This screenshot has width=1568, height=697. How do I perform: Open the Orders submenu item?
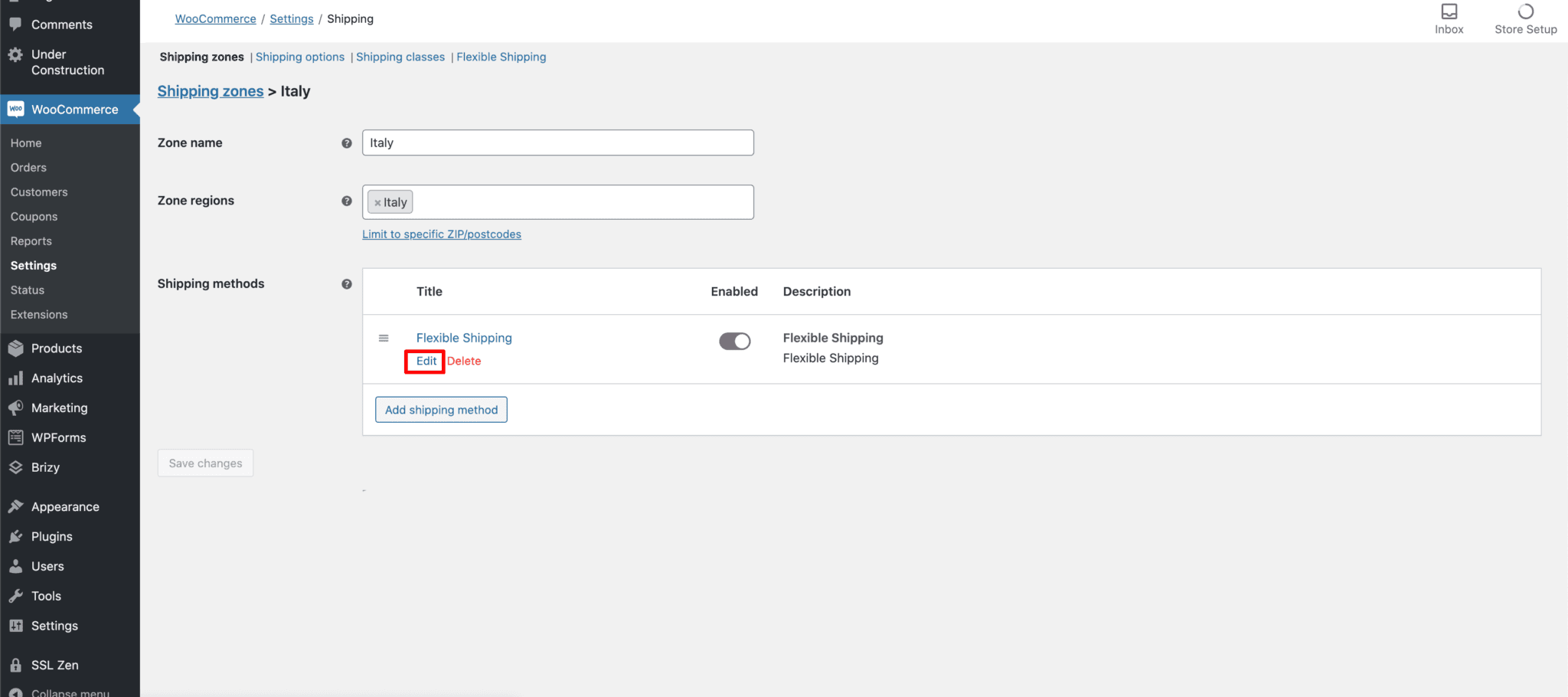(x=28, y=168)
